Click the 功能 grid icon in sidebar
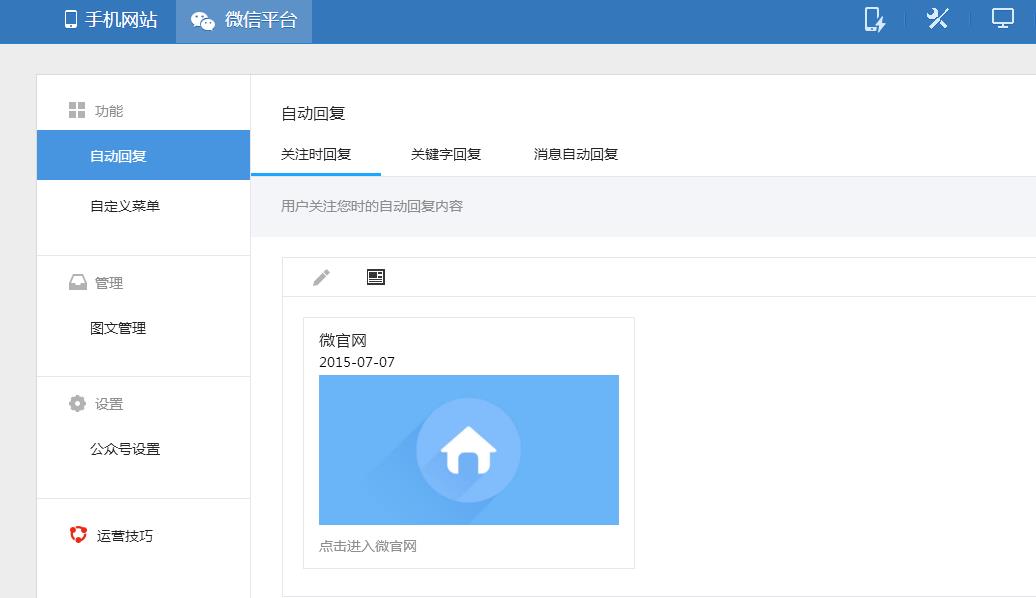Viewport: 1036px width, 598px height. [x=77, y=110]
